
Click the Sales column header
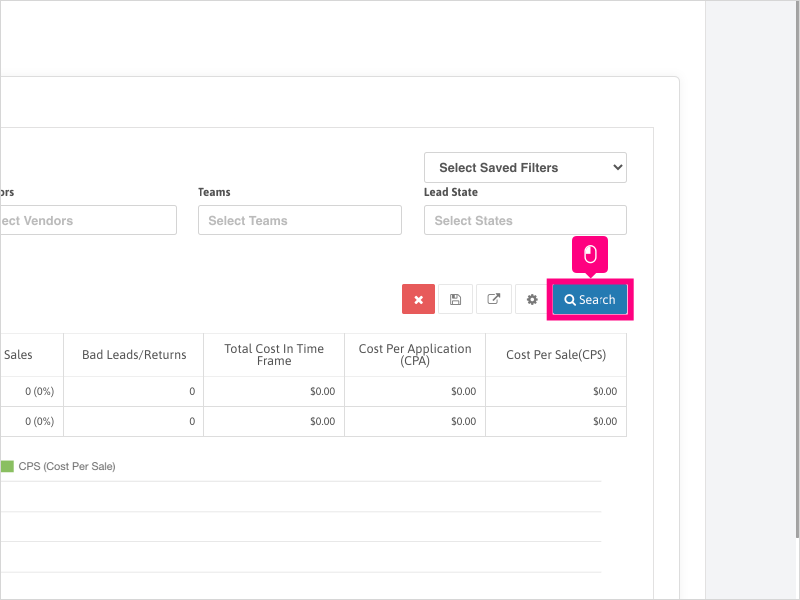point(32,355)
